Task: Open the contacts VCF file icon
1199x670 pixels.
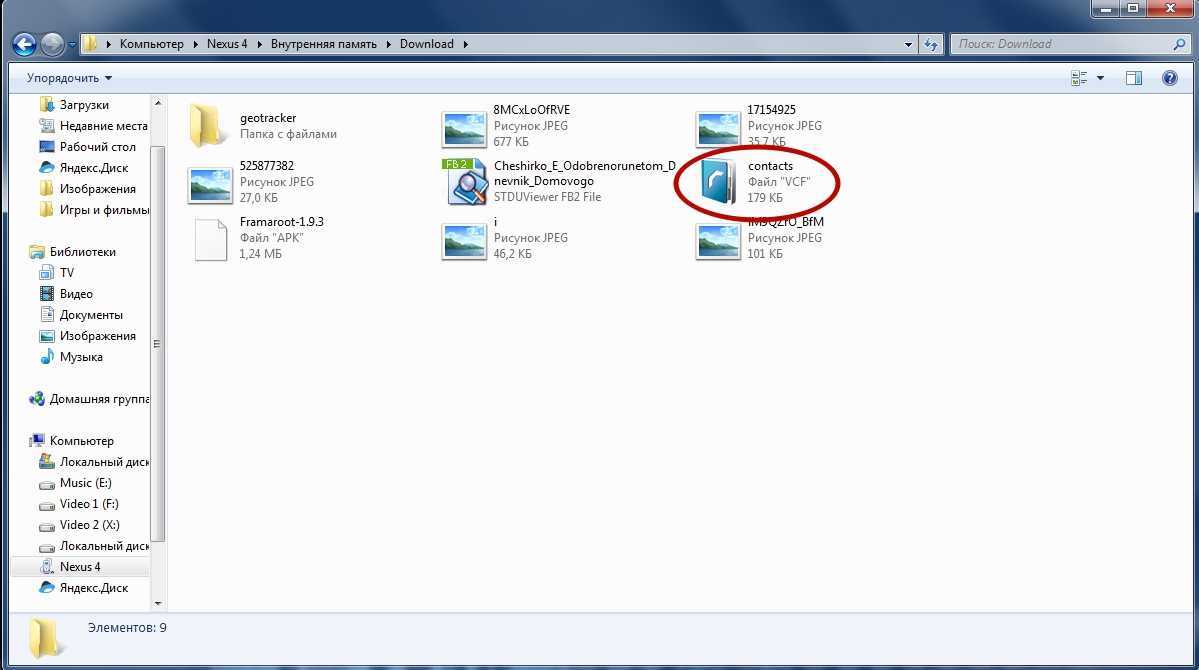Action: pos(717,182)
